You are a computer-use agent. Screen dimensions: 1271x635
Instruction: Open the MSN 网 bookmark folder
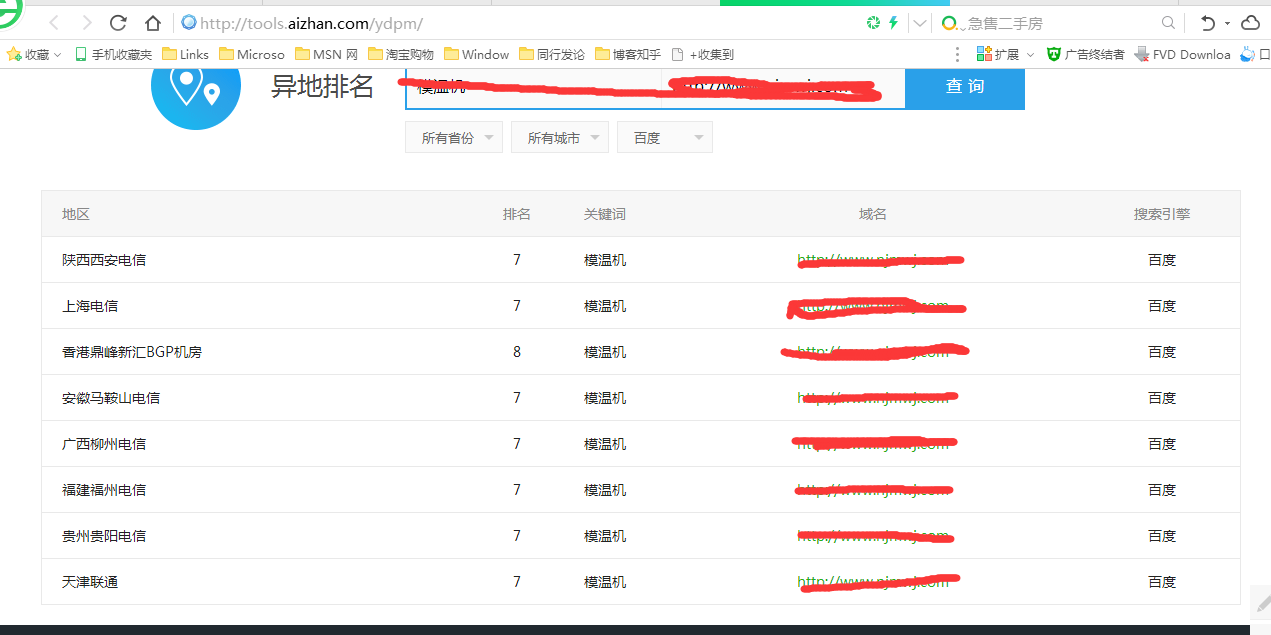pyautogui.click(x=326, y=54)
